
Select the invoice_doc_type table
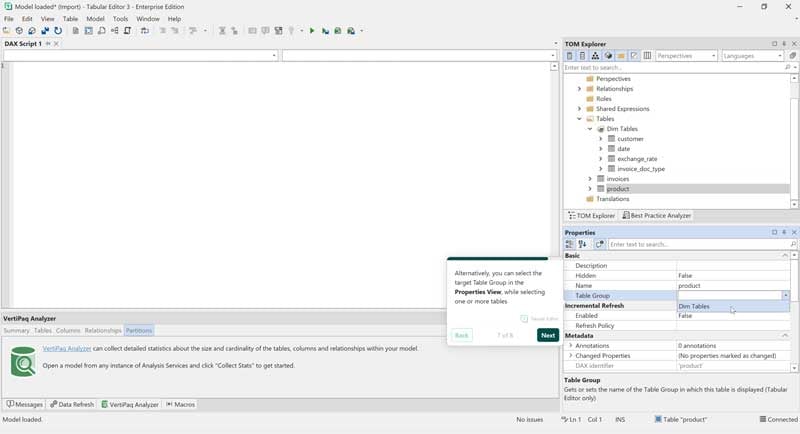[641, 169]
